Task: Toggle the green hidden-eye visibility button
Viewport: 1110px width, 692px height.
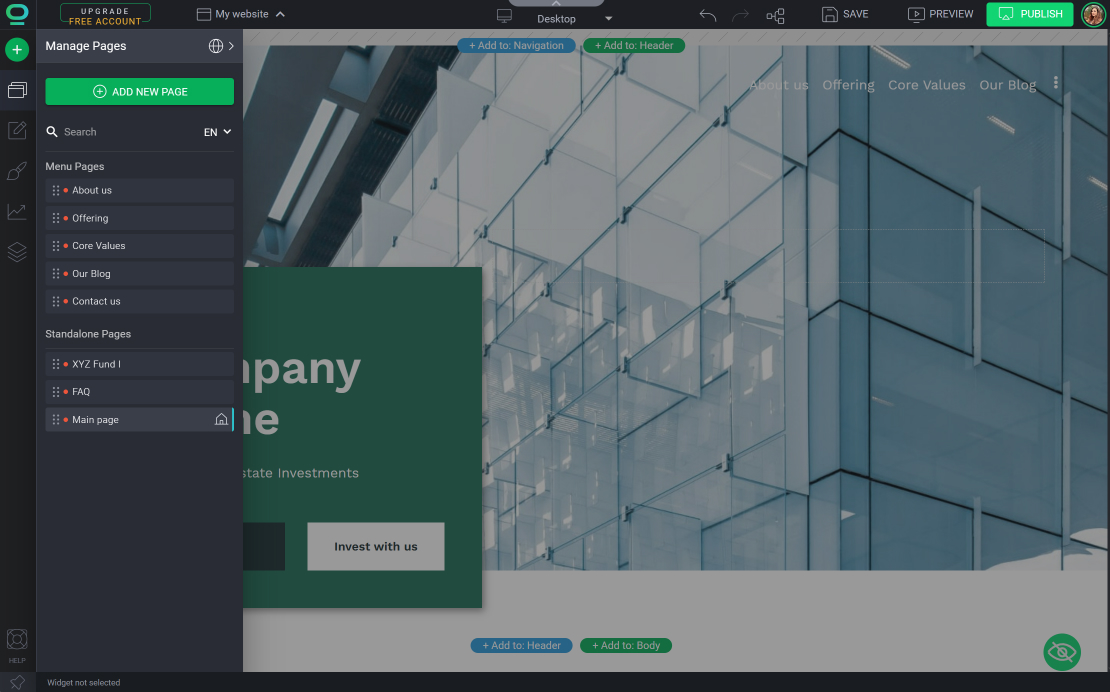Action: click(1062, 652)
